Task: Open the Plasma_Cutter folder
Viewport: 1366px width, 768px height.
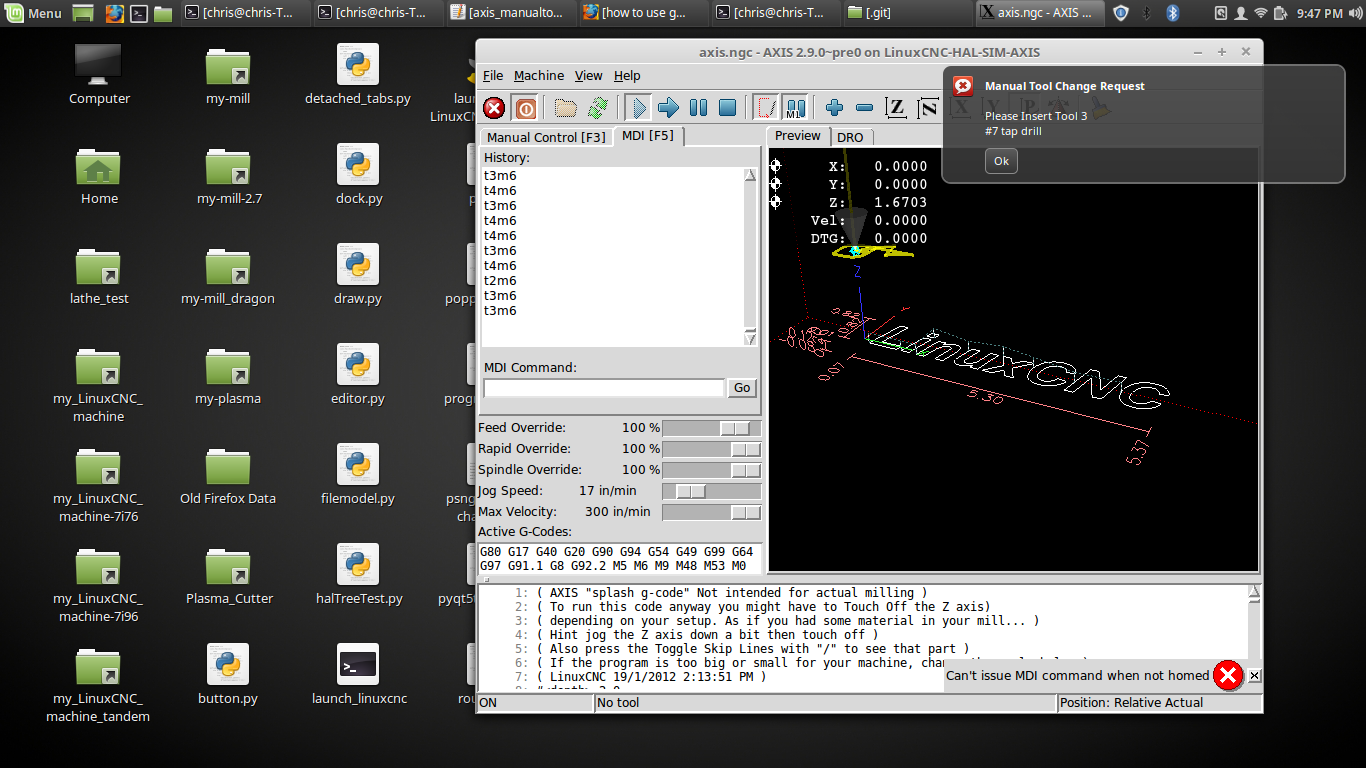Action: (x=228, y=575)
